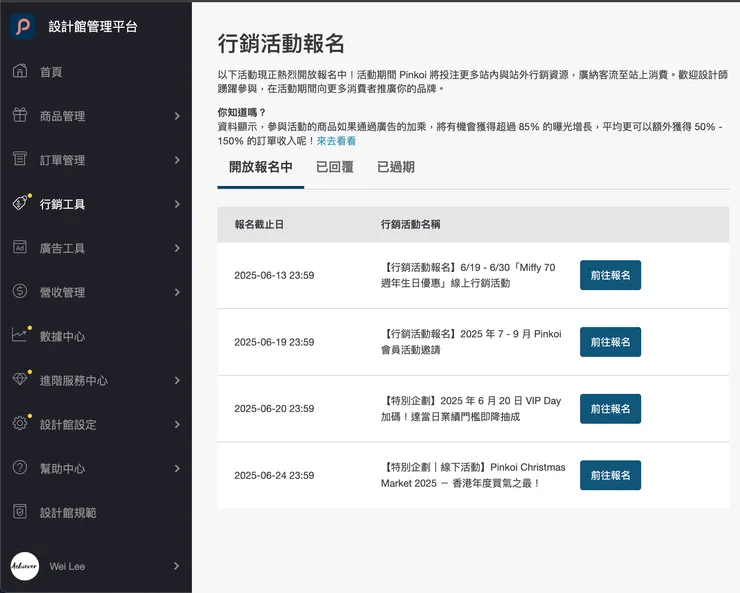This screenshot has width=740, height=593.
Task: Click 前往報名 for Miffy 70 activity
Action: click(610, 275)
